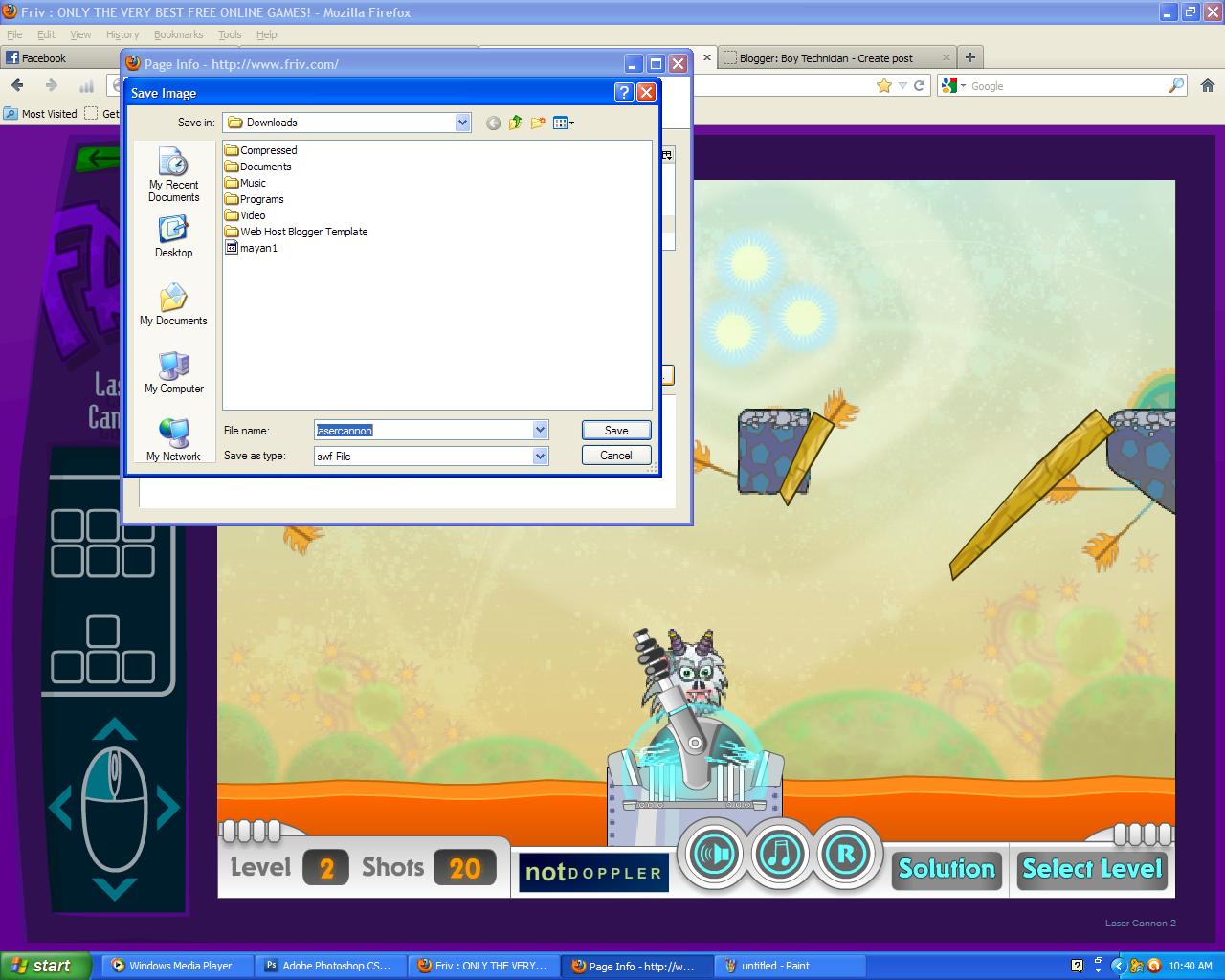1225x980 pixels.
Task: Click the Select Level button
Action: coord(1092,869)
